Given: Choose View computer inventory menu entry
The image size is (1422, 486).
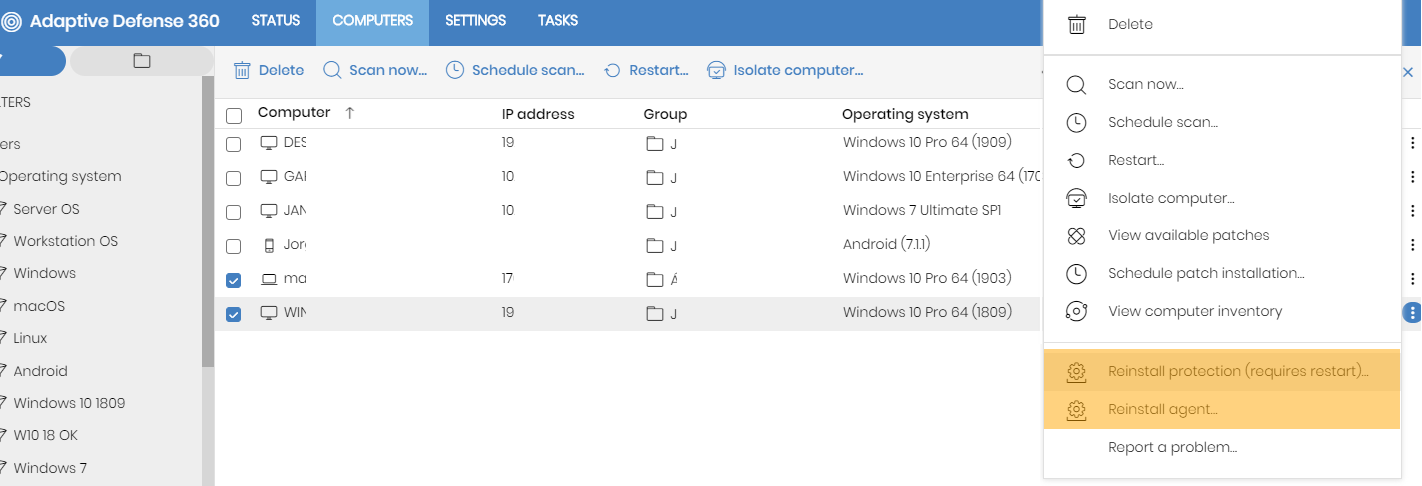Looking at the screenshot, I should [1221, 311].
